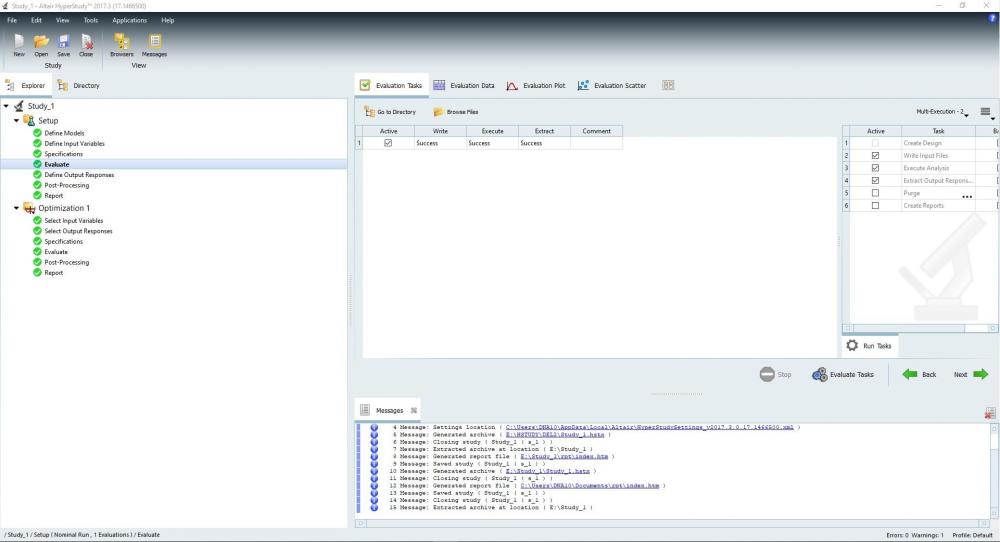Click the Go to Directory icon

coord(369,112)
